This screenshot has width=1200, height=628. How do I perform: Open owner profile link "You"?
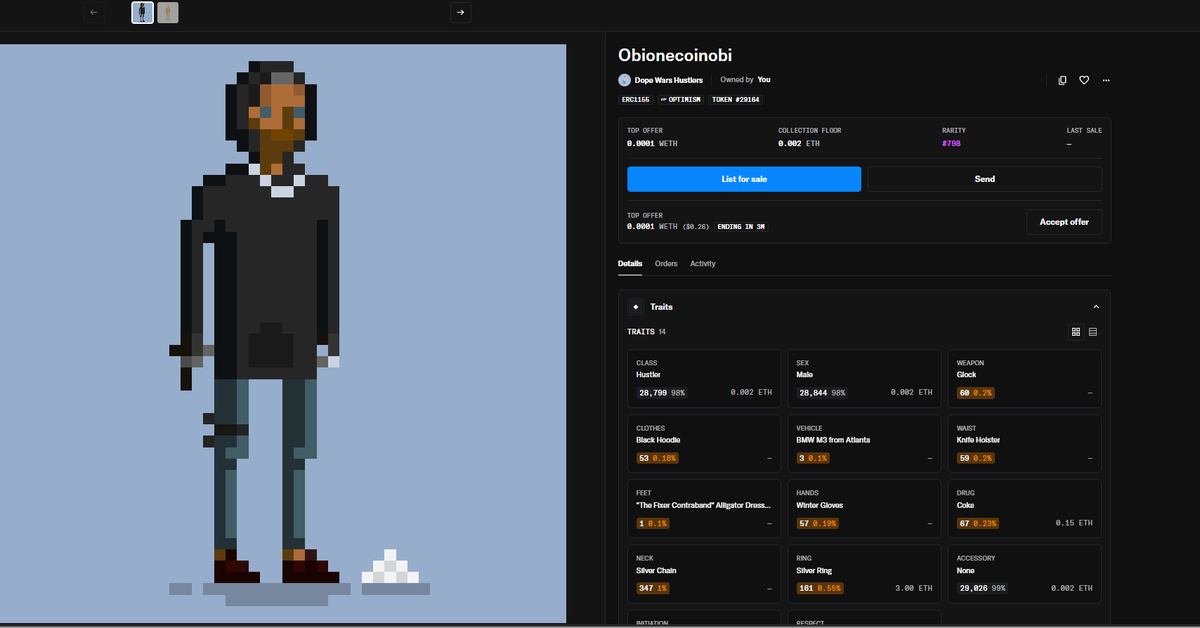[764, 79]
